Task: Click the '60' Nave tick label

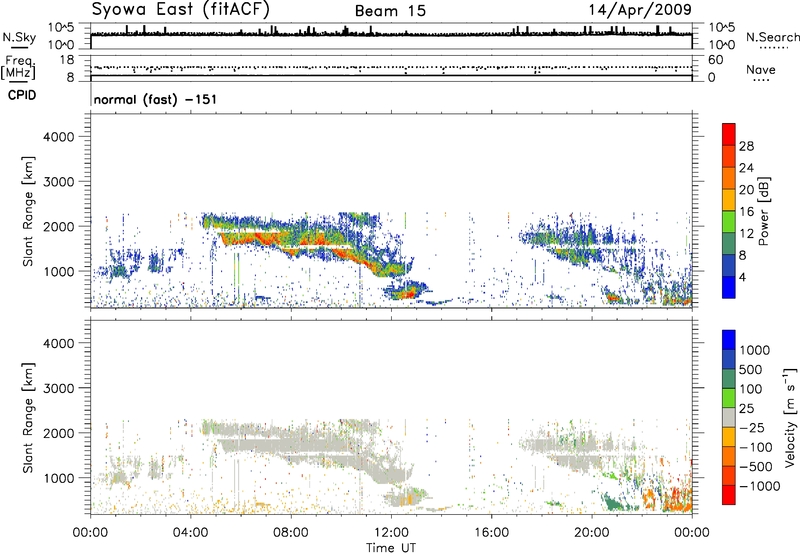Action: point(715,60)
